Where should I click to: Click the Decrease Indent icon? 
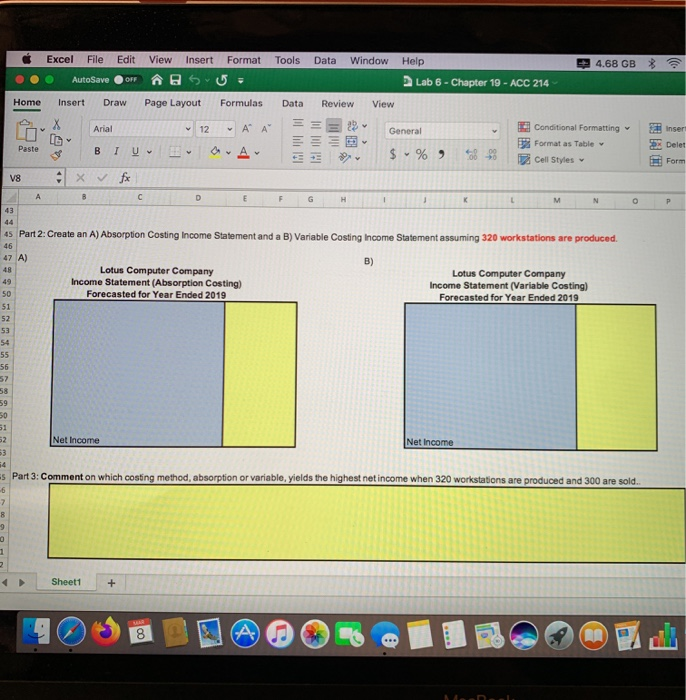(x=298, y=157)
